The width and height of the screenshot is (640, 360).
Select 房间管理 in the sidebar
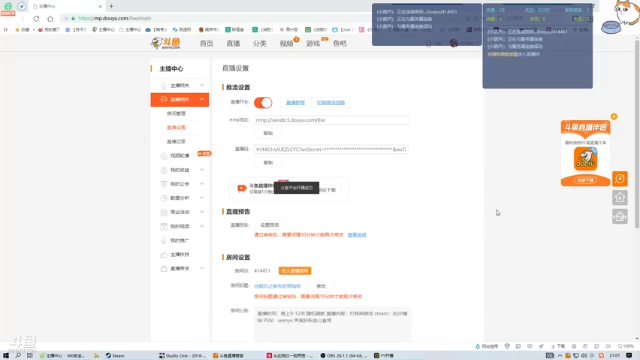(176, 113)
